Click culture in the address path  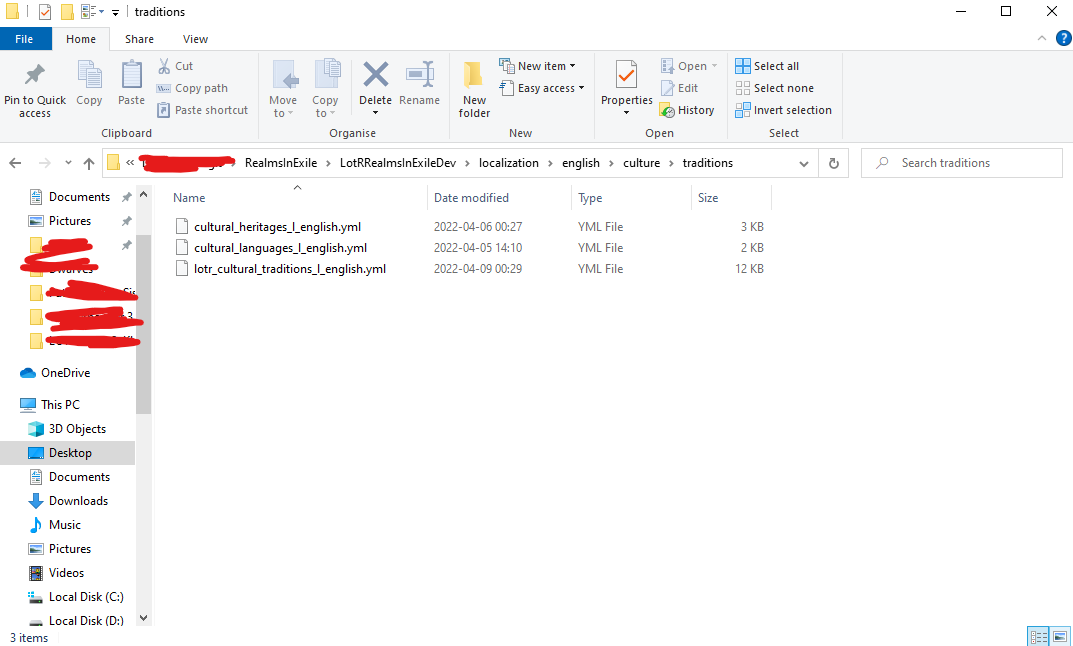(641, 163)
